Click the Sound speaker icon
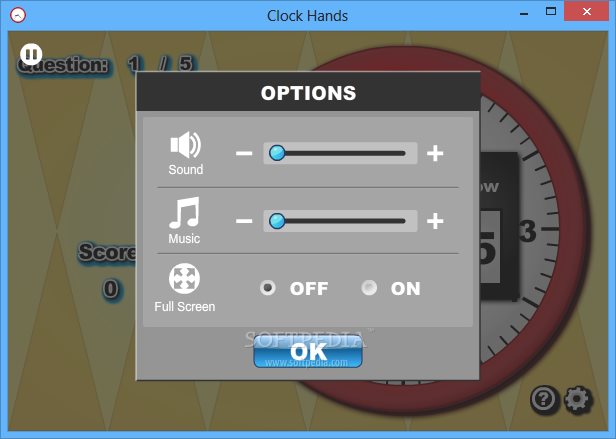This screenshot has height=439, width=616. tap(185, 145)
